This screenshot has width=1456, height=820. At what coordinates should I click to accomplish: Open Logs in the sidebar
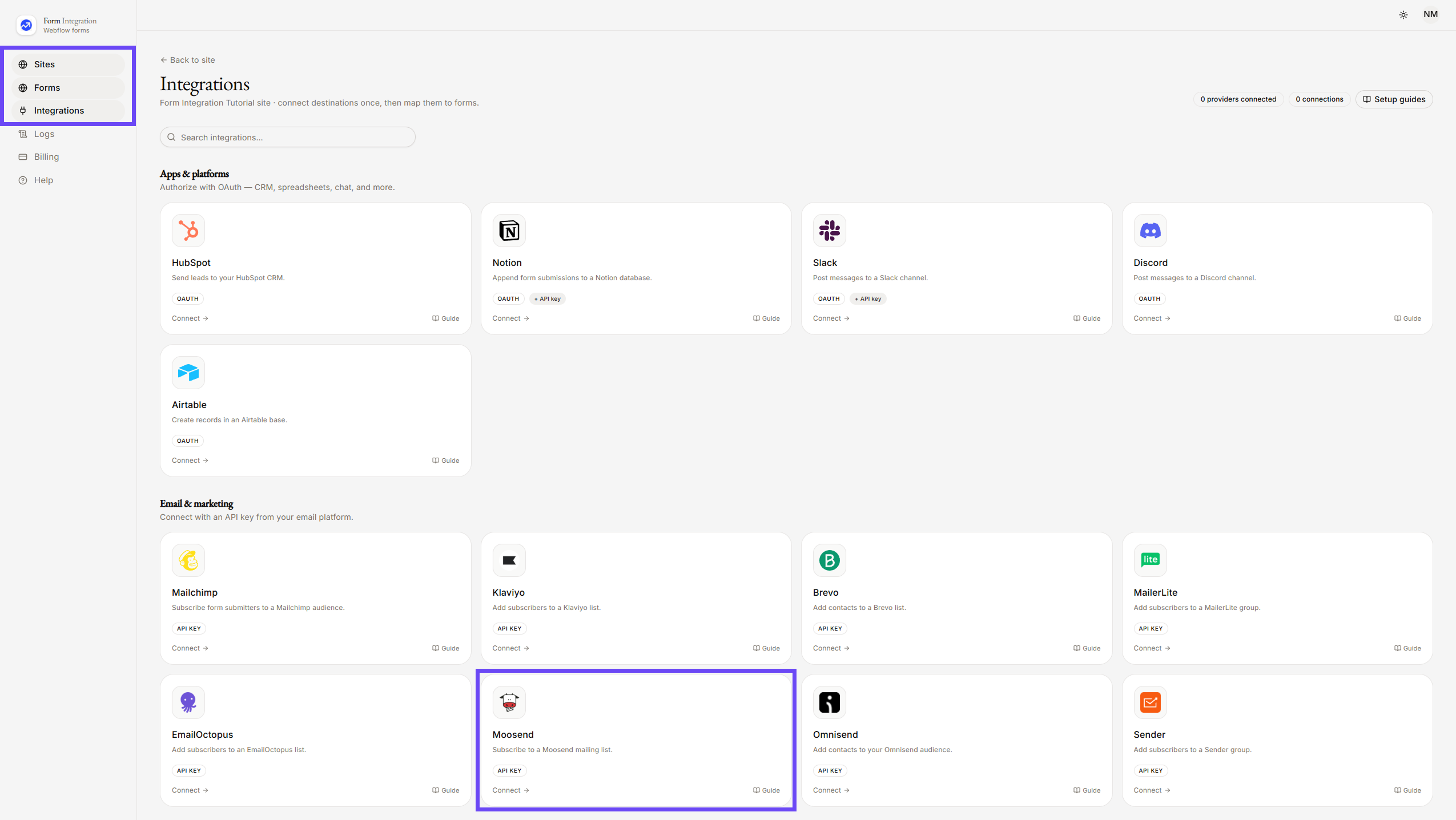[68, 134]
